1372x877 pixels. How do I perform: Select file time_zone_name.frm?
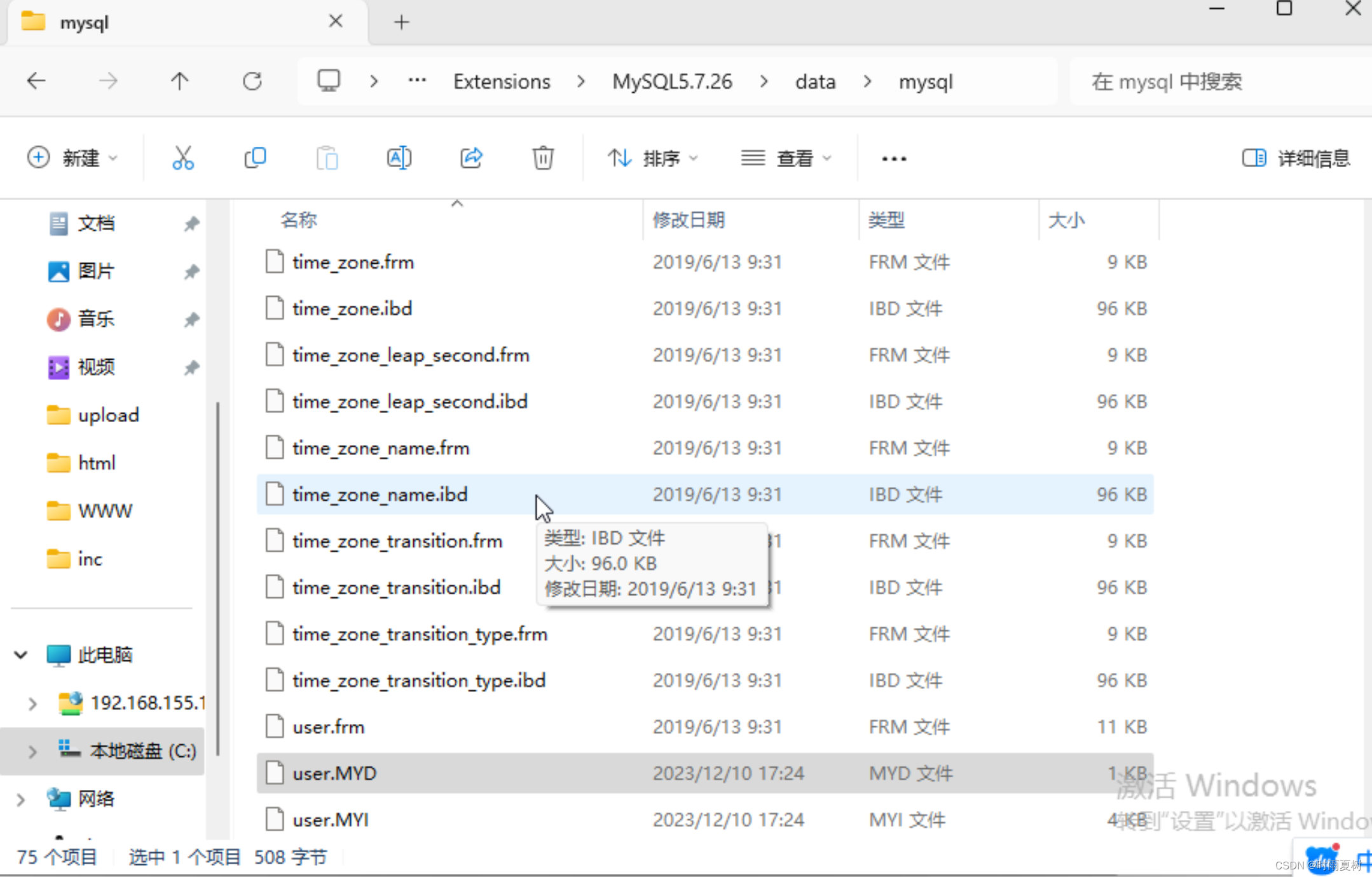tap(705, 448)
